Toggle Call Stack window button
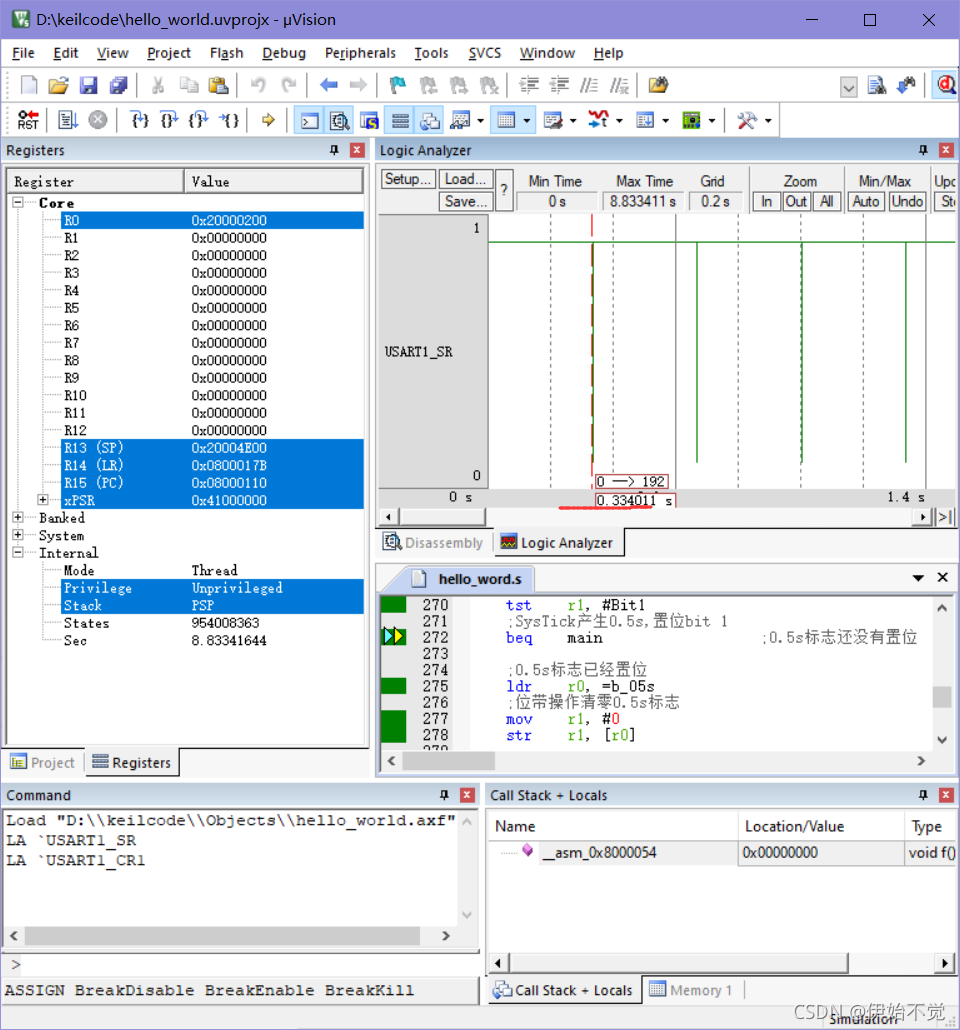 coord(430,120)
